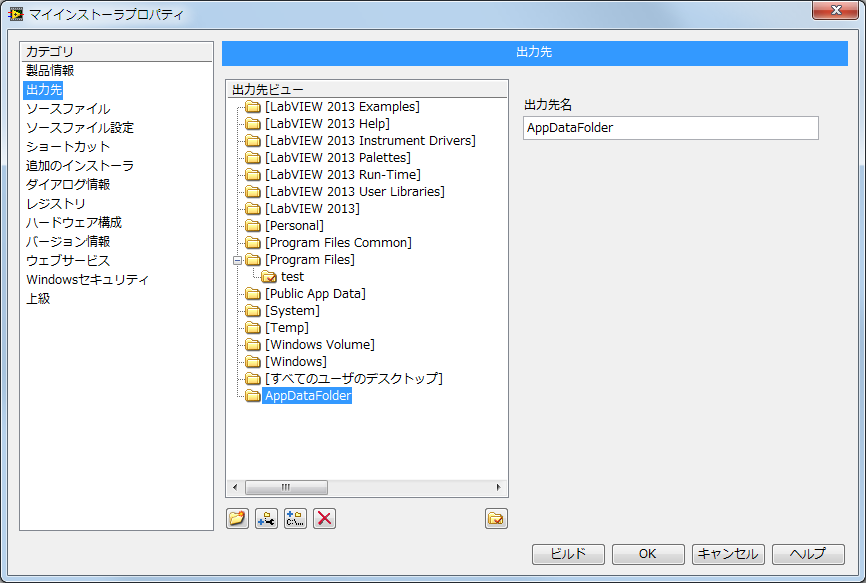Open 追加のインストーラ category
The height and width of the screenshot is (583, 866).
80,166
